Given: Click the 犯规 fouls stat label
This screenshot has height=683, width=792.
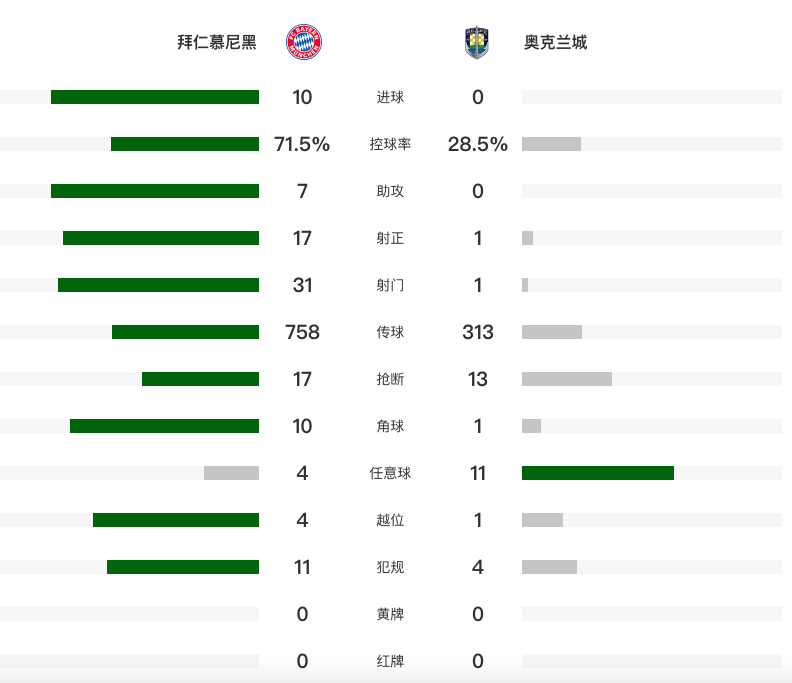Looking at the screenshot, I should [390, 567].
